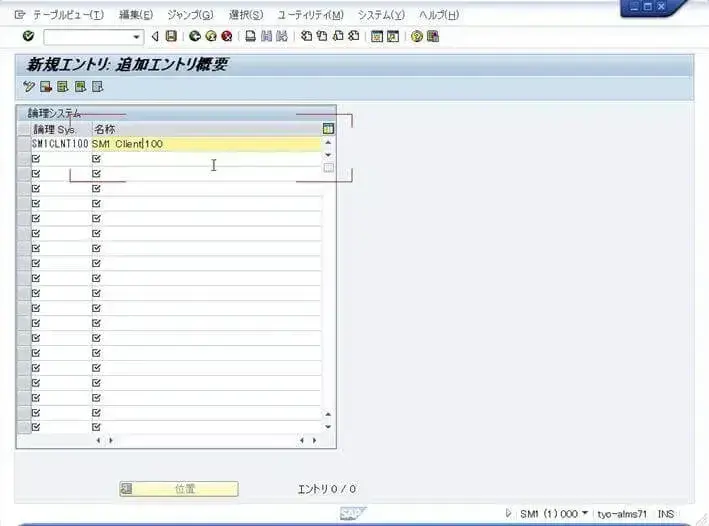Click the エントリ 0 / 0 entry counter text
709x526 pixels.
[x=327, y=489]
